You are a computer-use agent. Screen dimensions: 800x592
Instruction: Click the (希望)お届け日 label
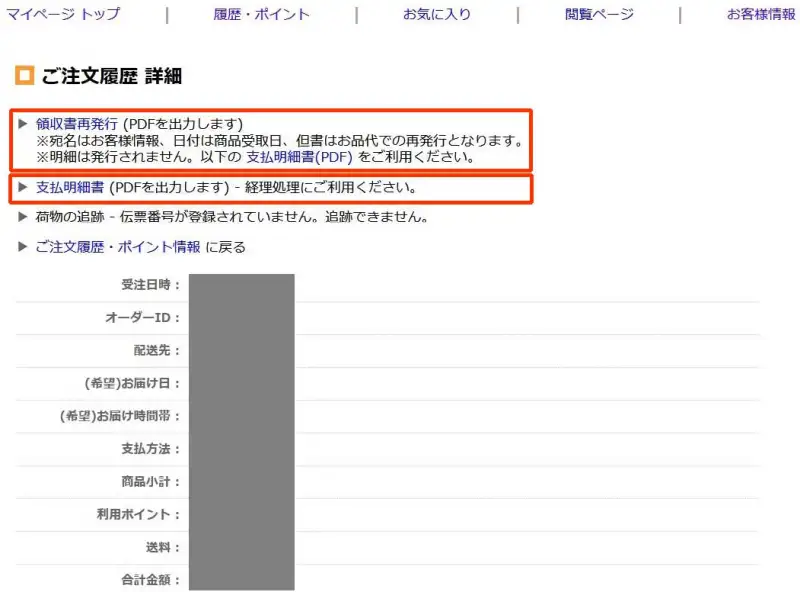[132, 383]
